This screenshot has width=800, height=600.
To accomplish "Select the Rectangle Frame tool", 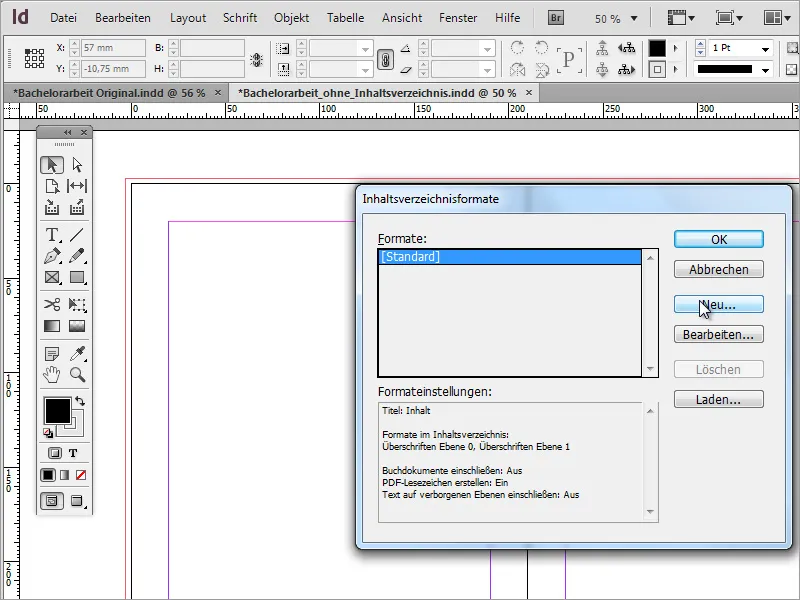I will pyautogui.click(x=52, y=277).
